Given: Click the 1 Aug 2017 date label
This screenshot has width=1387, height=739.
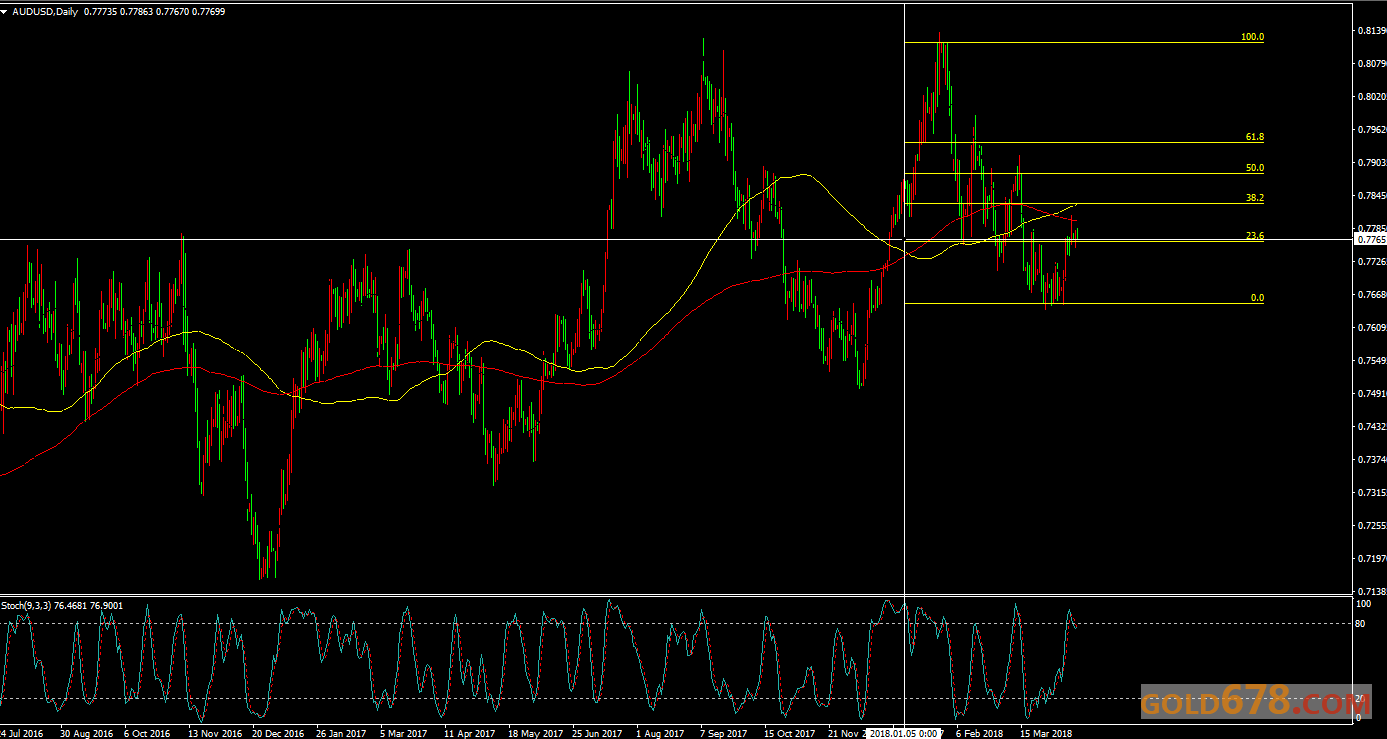Looking at the screenshot, I should tap(660, 733).
